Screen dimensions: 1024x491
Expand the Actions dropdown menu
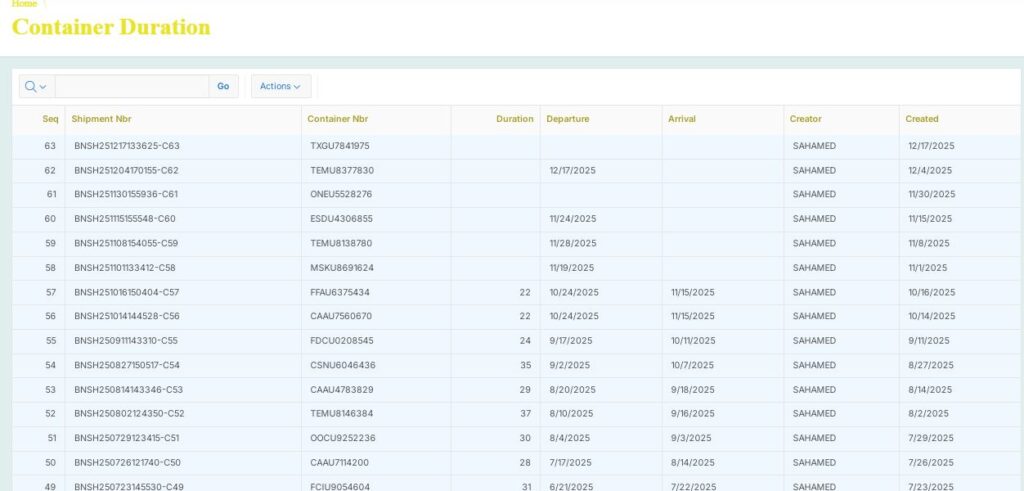point(280,87)
